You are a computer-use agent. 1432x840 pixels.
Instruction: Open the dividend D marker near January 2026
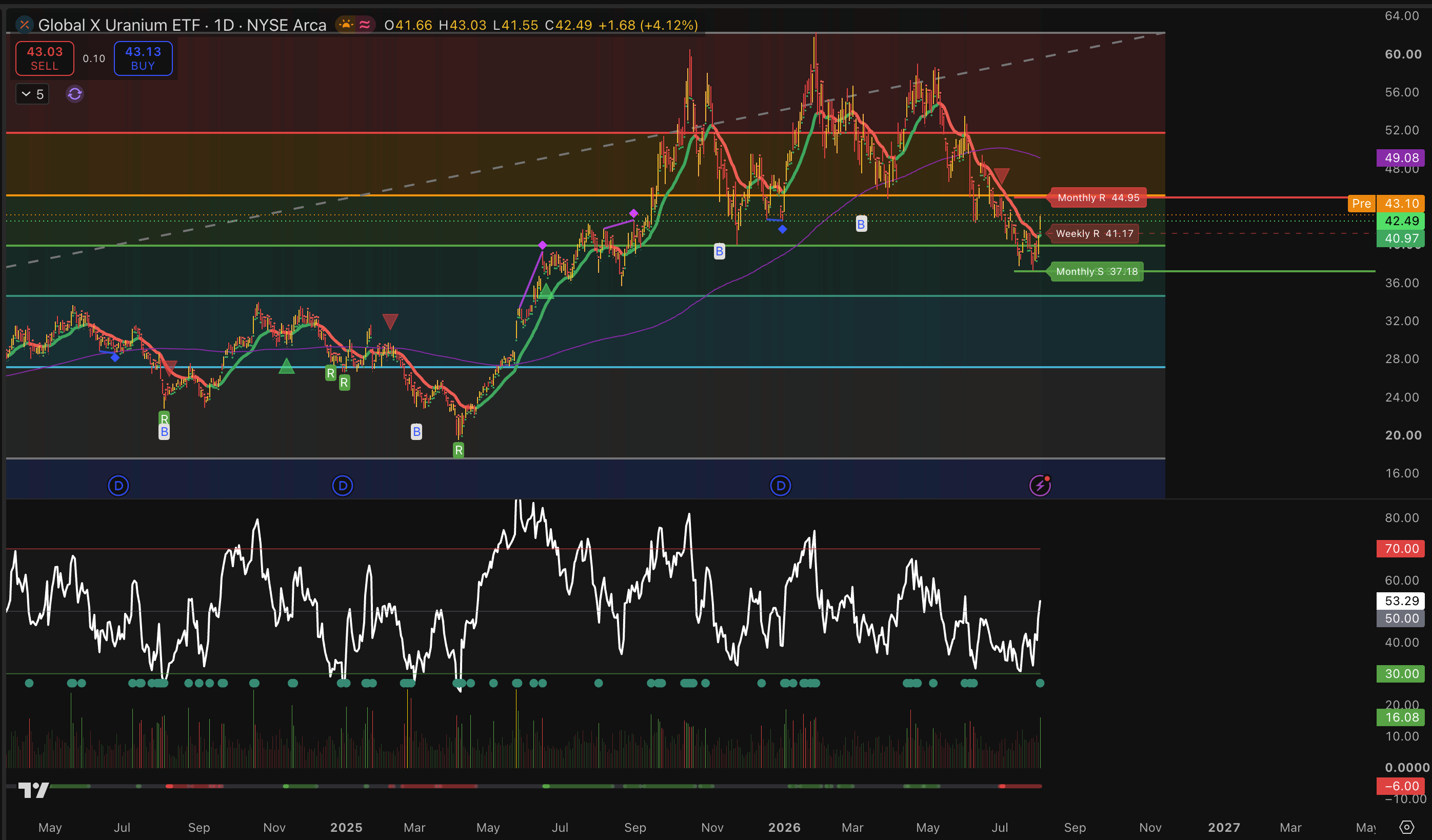(x=780, y=485)
